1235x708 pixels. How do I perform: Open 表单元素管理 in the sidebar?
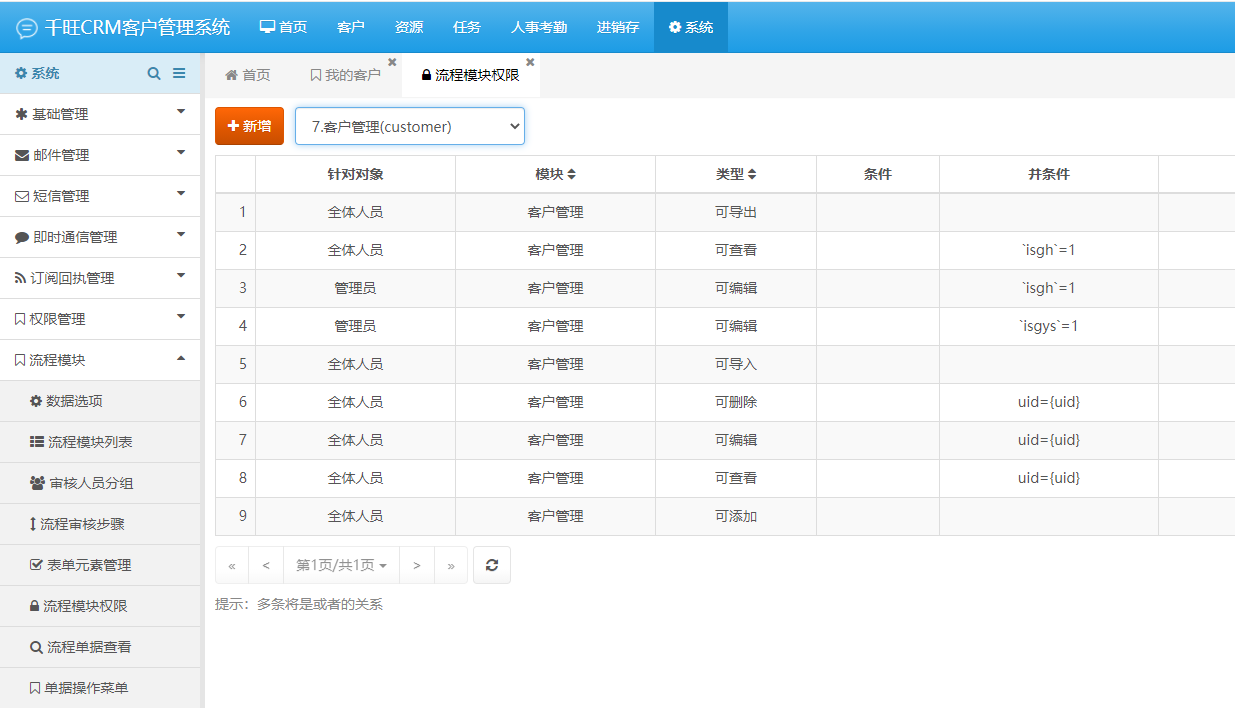tap(100, 565)
